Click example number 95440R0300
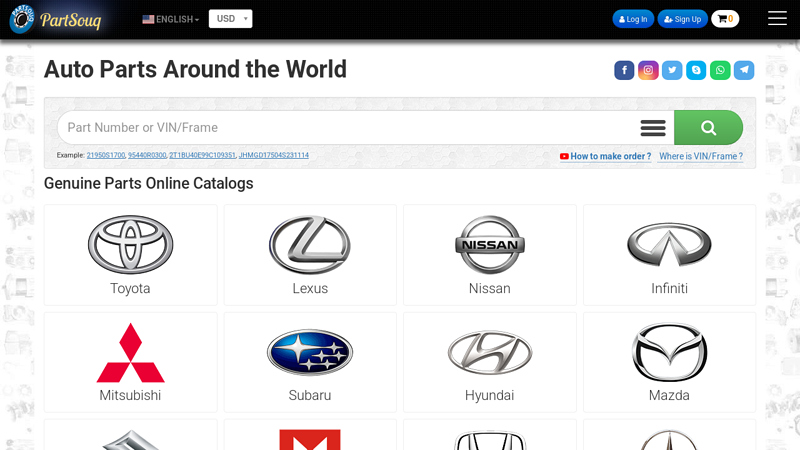The image size is (800, 450). coord(147,155)
